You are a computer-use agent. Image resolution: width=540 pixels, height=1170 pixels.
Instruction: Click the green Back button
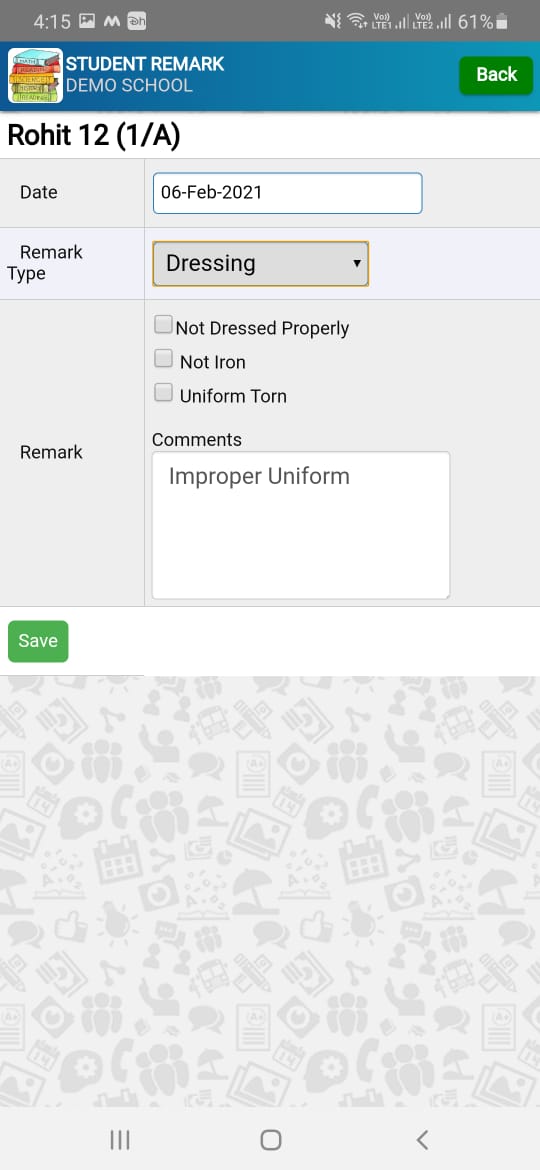[496, 75]
